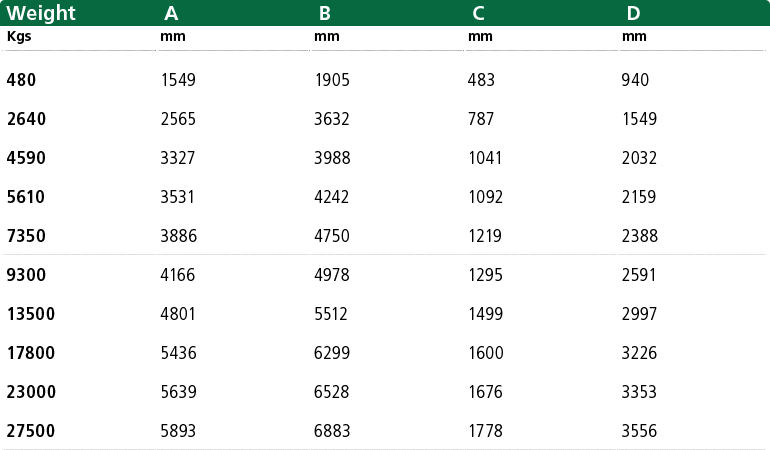Click cell value 1219 in column C

pyautogui.click(x=485, y=236)
